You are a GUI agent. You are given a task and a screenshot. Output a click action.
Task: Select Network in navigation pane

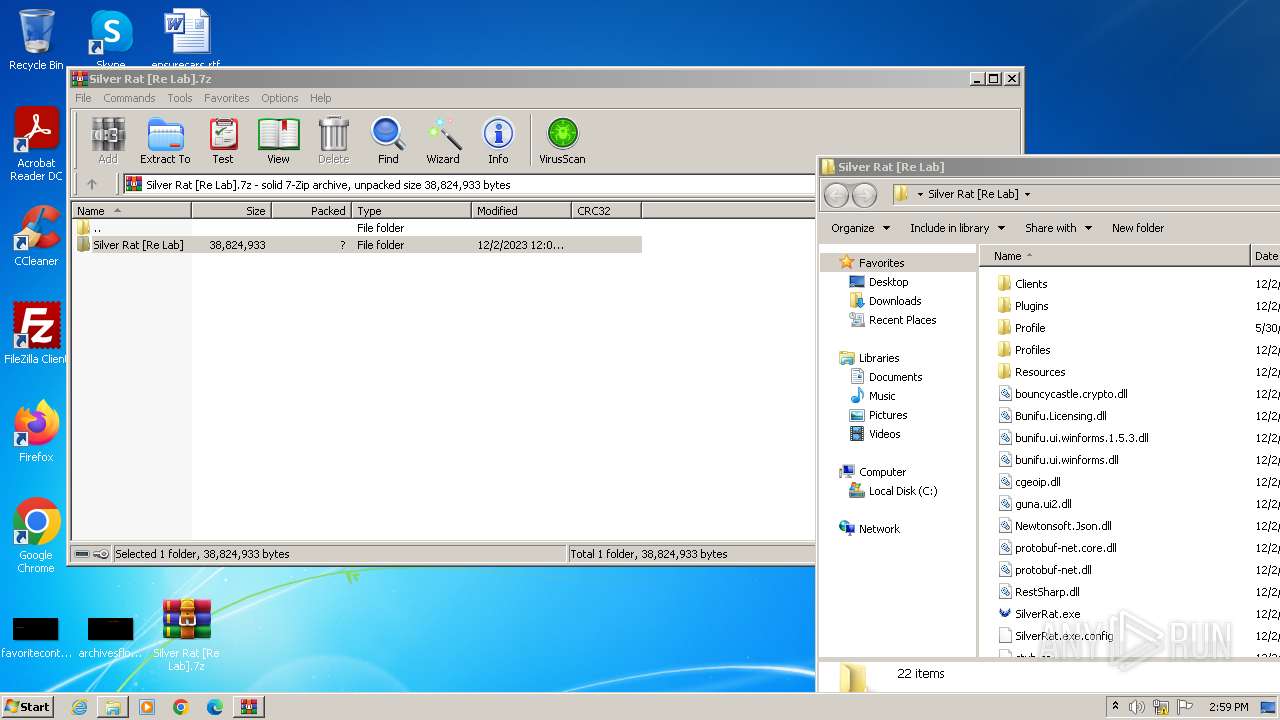coord(879,529)
